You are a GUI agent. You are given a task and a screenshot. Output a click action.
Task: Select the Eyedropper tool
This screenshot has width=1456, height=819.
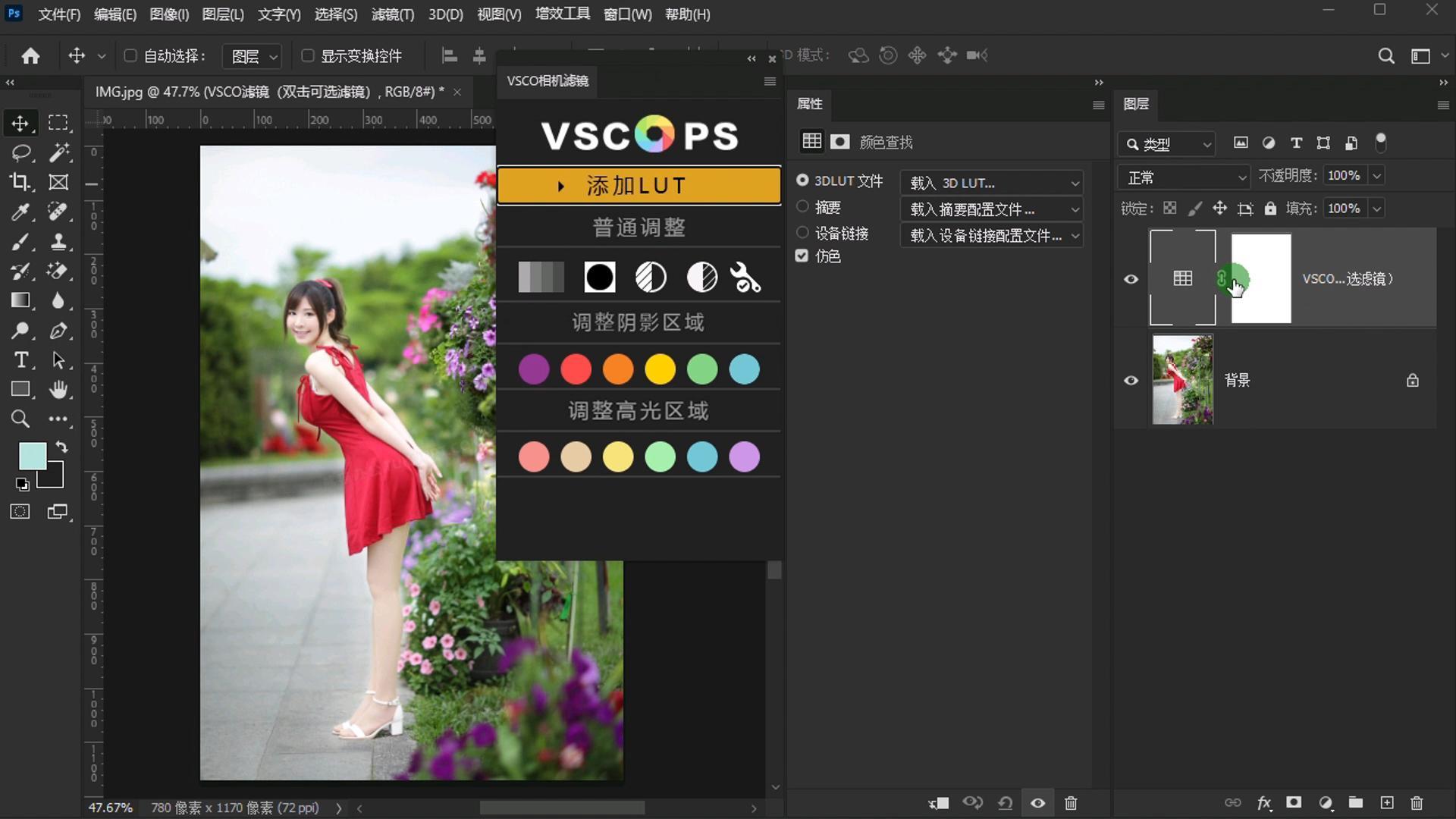tap(20, 212)
